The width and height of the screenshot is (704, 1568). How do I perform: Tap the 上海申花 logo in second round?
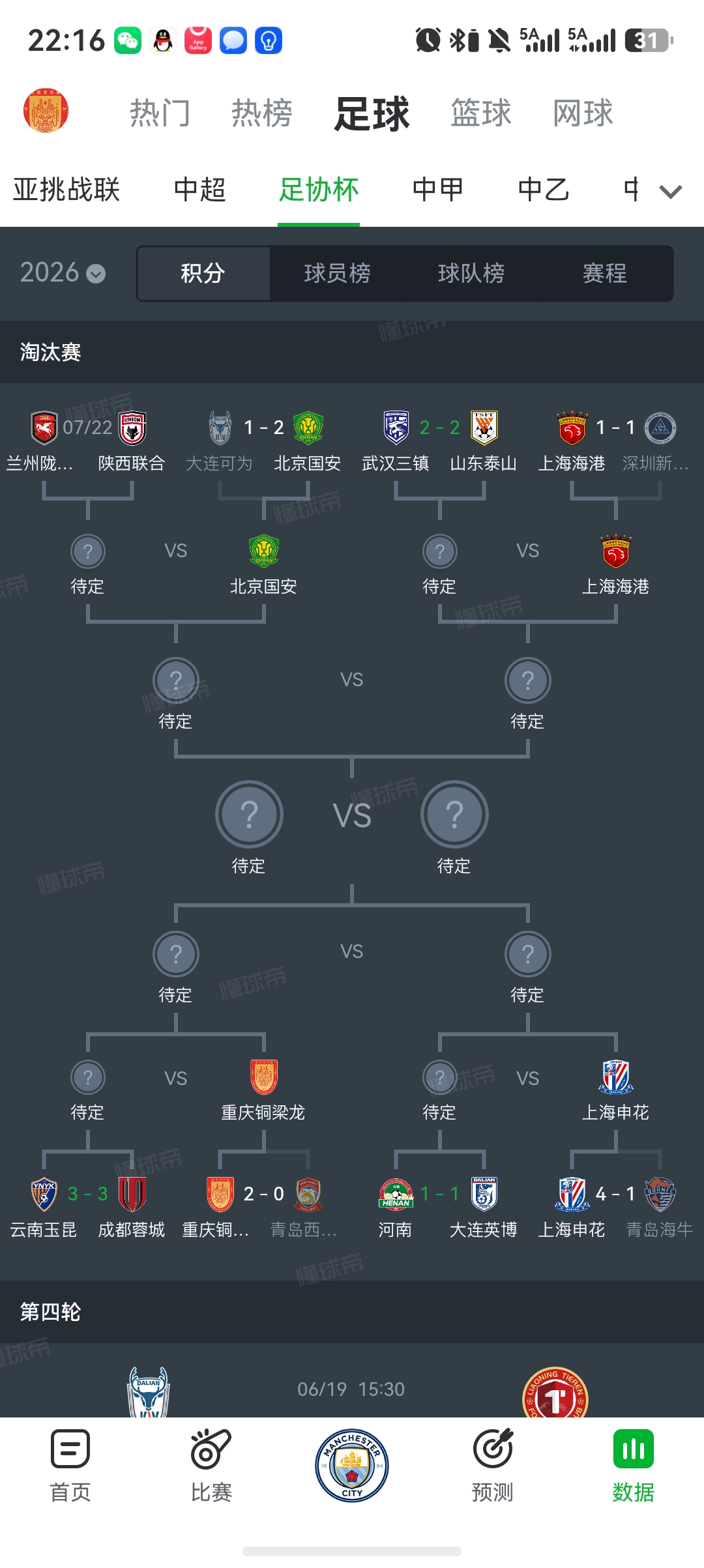616,1077
